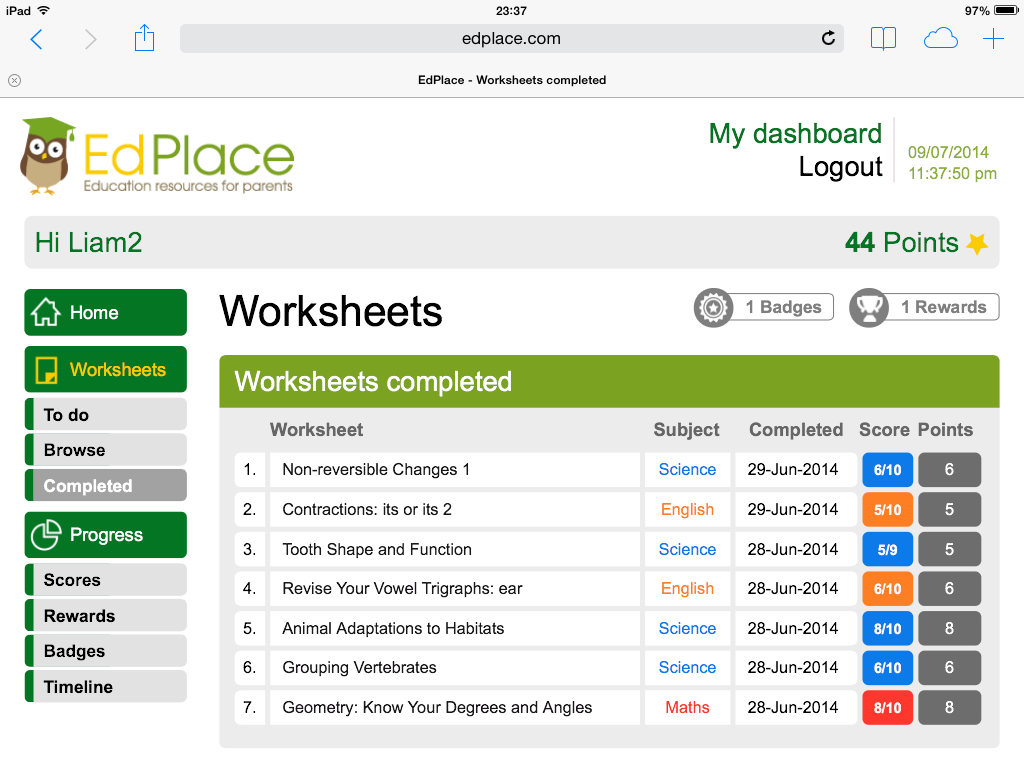Tap the edplace.com address bar
The image size is (1024, 768).
511,39
